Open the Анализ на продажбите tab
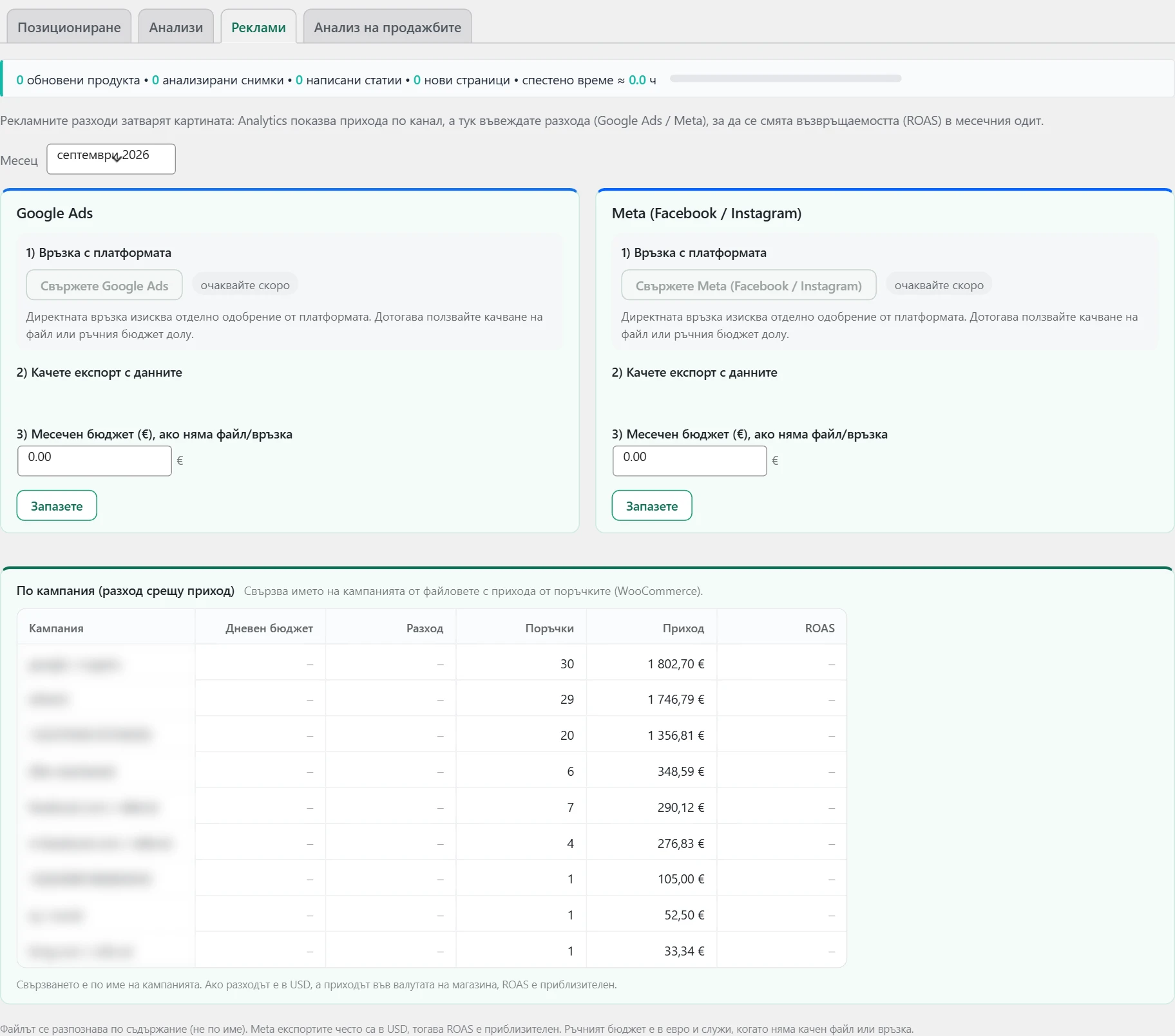 tap(387, 27)
